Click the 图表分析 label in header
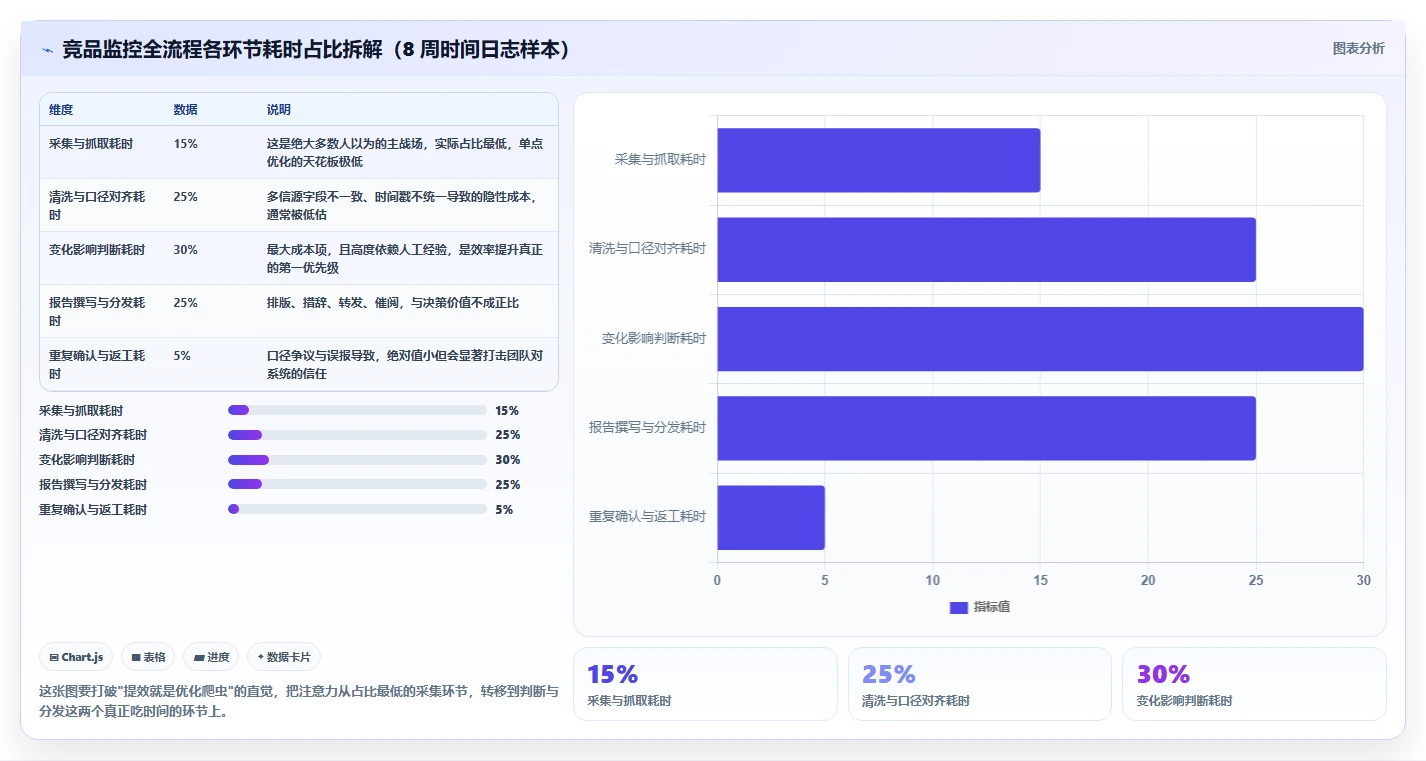This screenshot has width=1426, height=761. 1358,48
